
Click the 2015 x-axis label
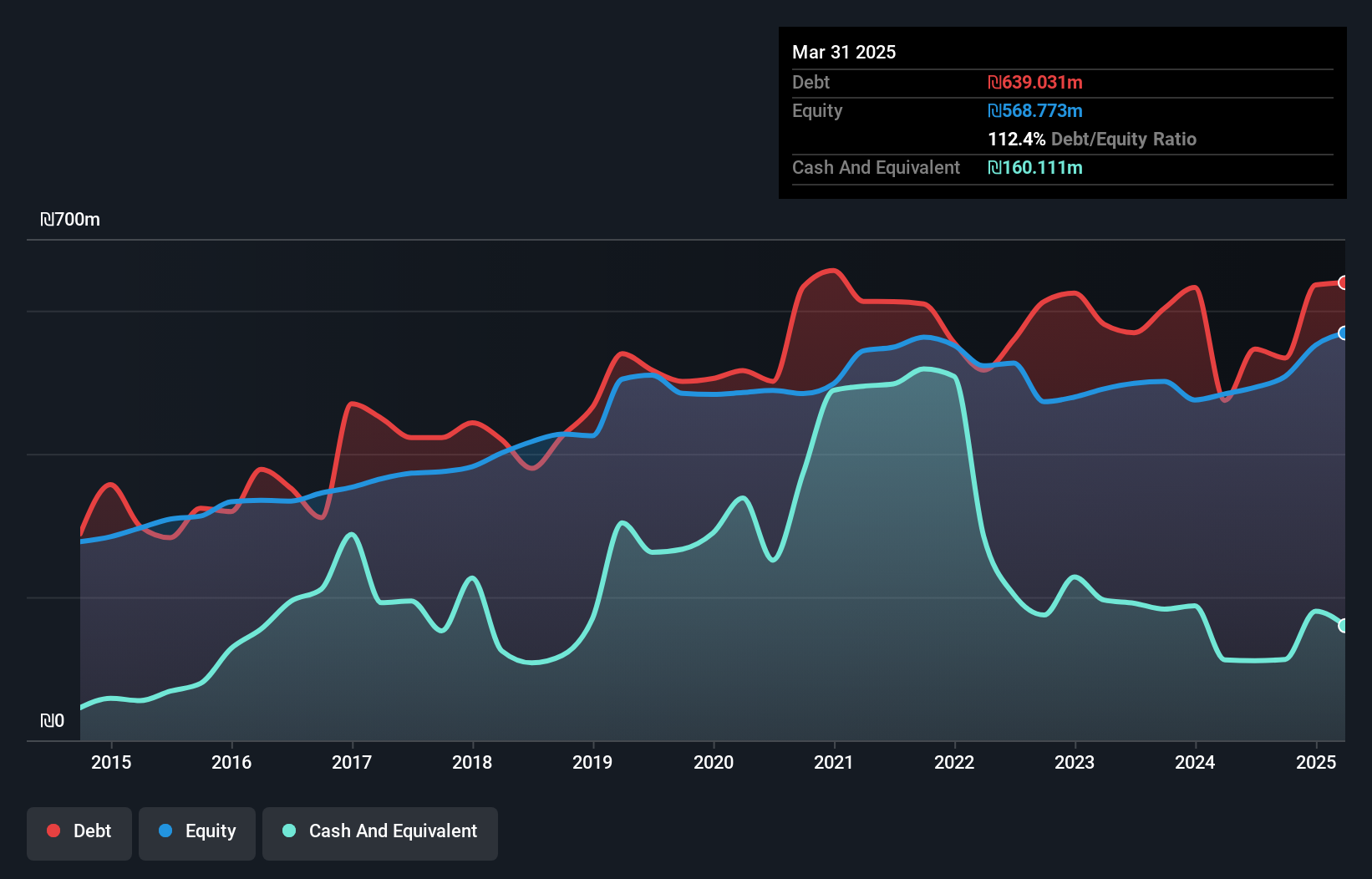tap(111, 762)
